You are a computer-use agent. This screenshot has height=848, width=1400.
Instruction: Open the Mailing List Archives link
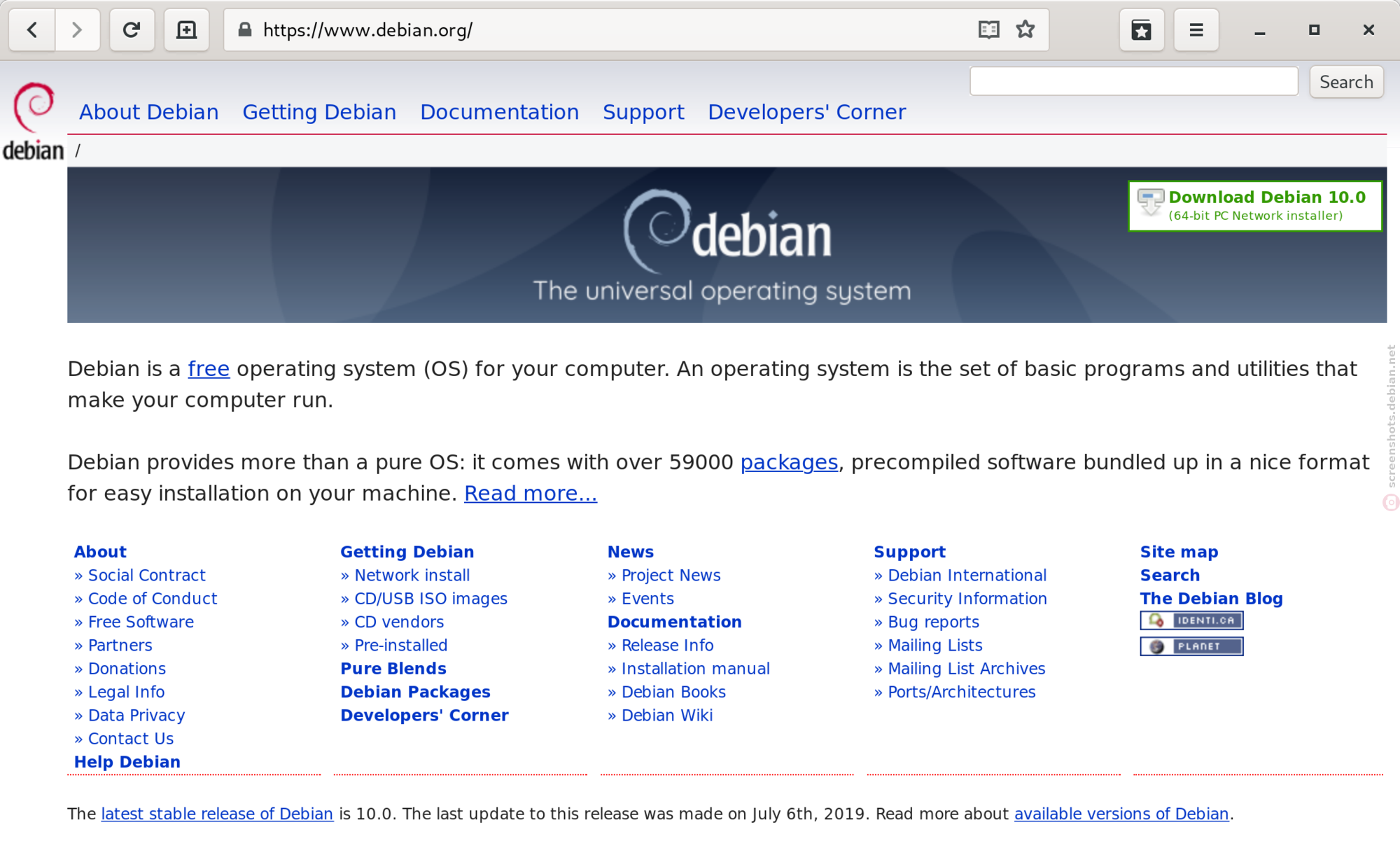click(967, 669)
